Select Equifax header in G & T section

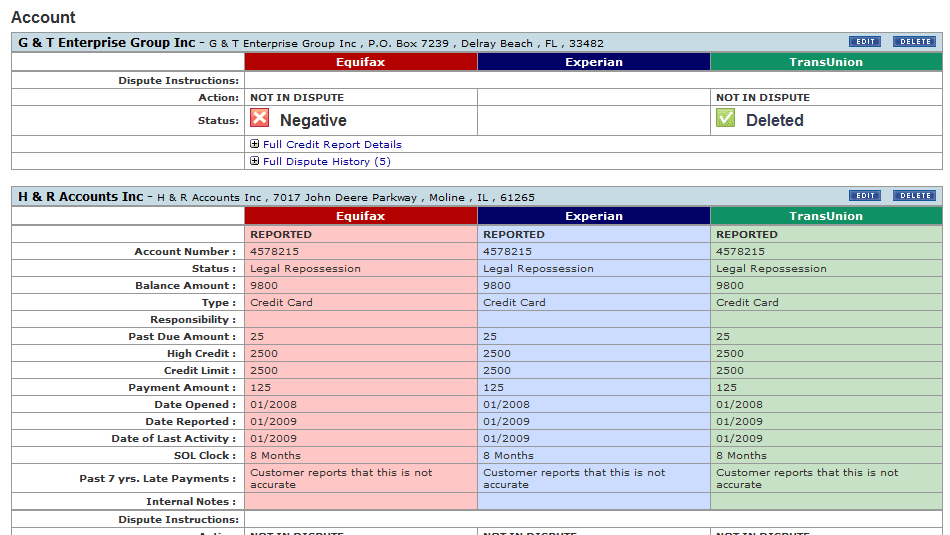[360, 62]
